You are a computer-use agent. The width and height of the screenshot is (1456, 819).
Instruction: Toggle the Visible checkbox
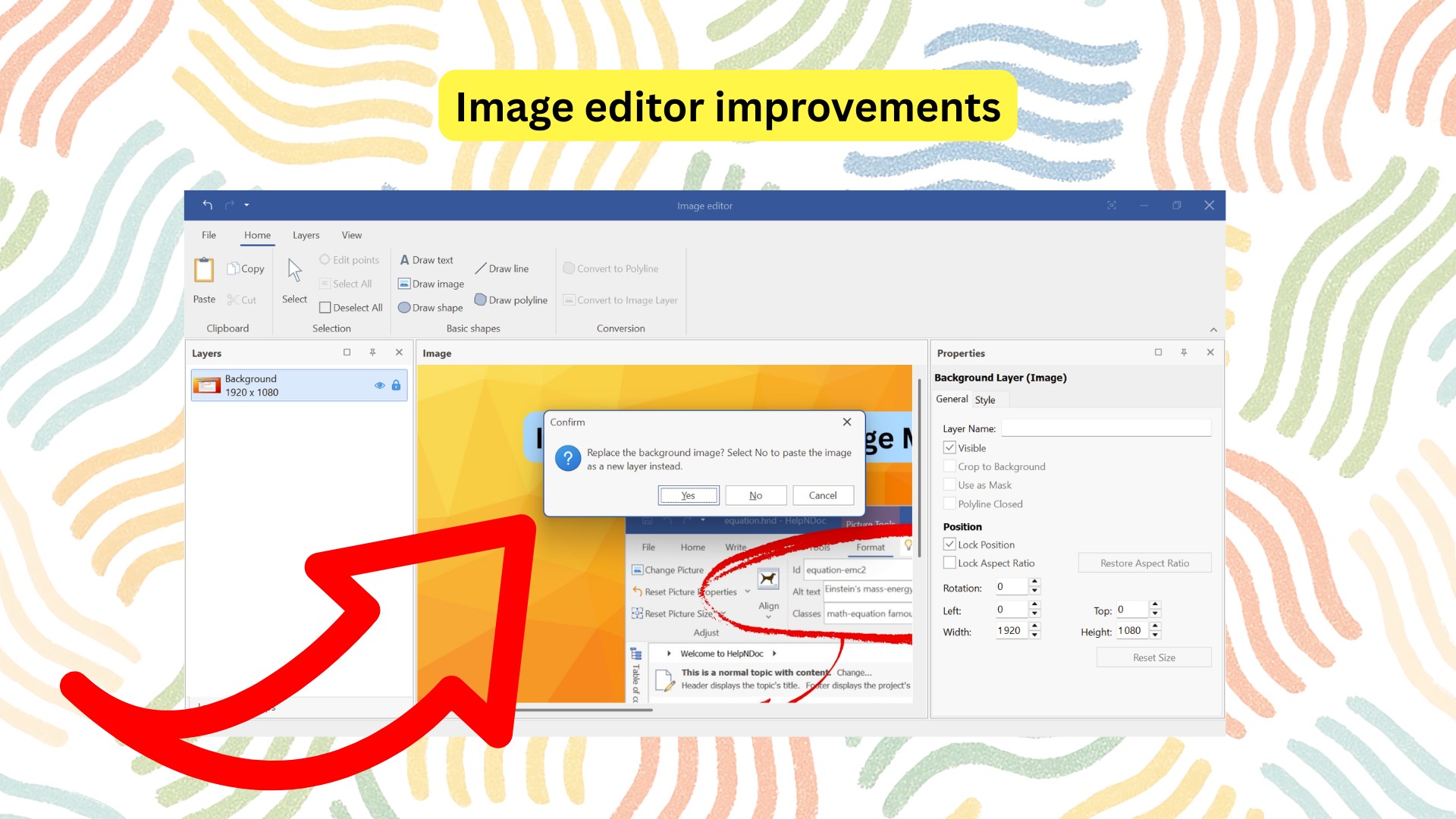(x=949, y=447)
